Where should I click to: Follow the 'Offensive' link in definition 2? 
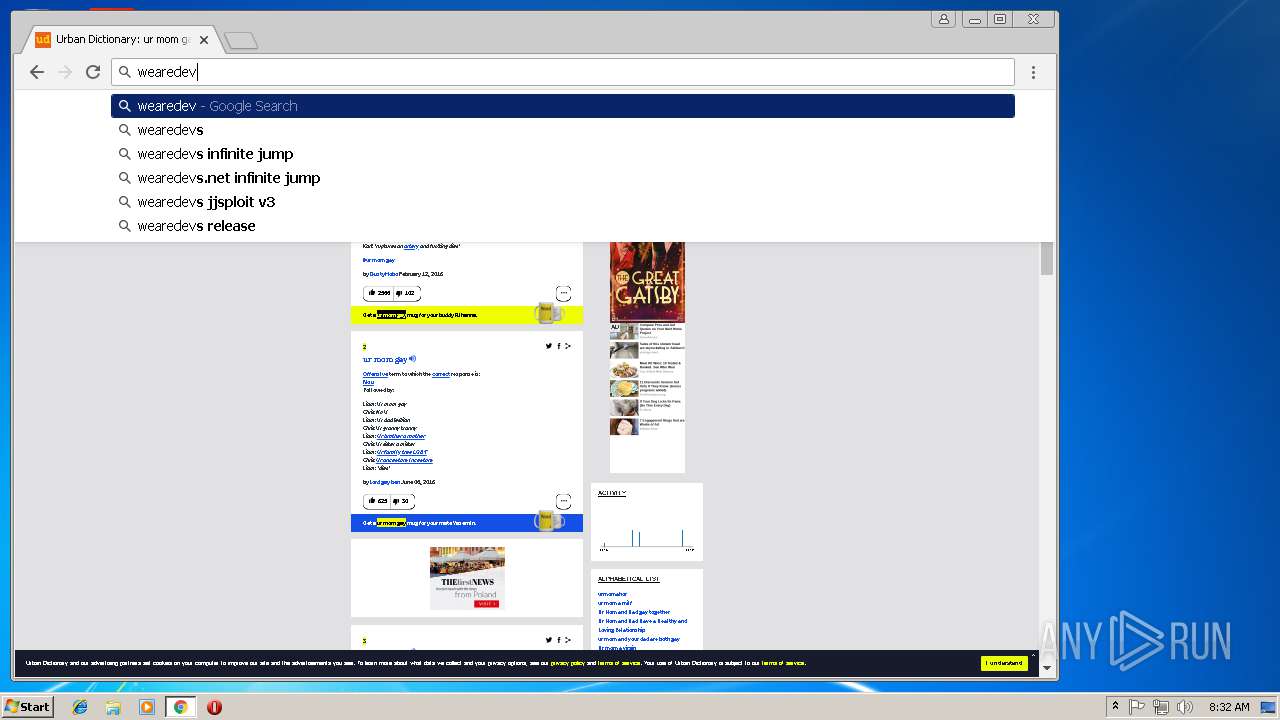[375, 374]
